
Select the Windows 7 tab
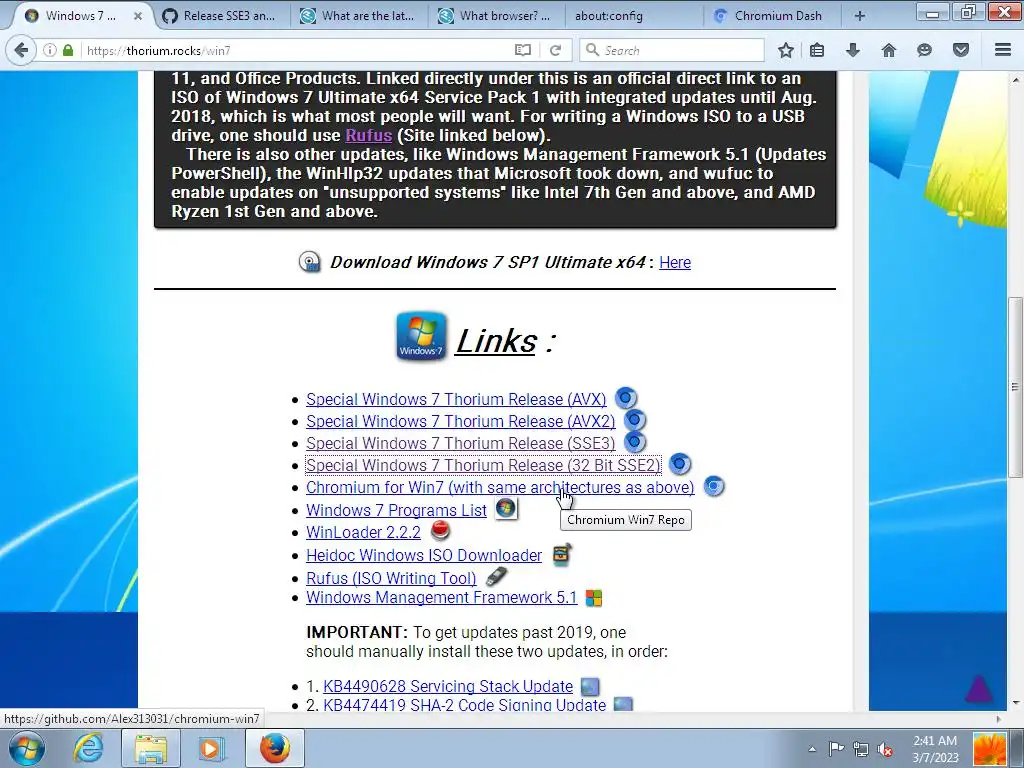pos(80,16)
